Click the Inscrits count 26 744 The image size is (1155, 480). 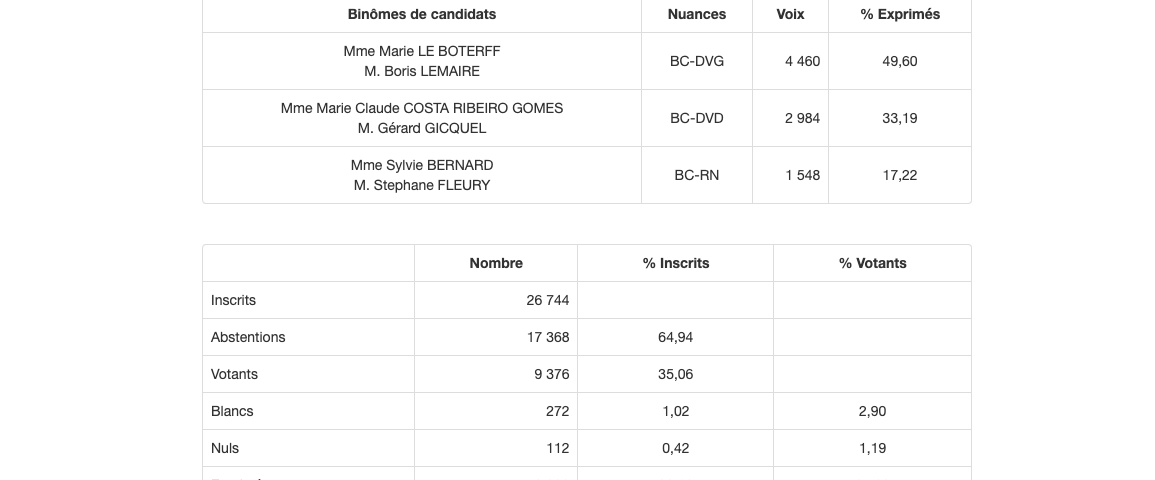548,300
